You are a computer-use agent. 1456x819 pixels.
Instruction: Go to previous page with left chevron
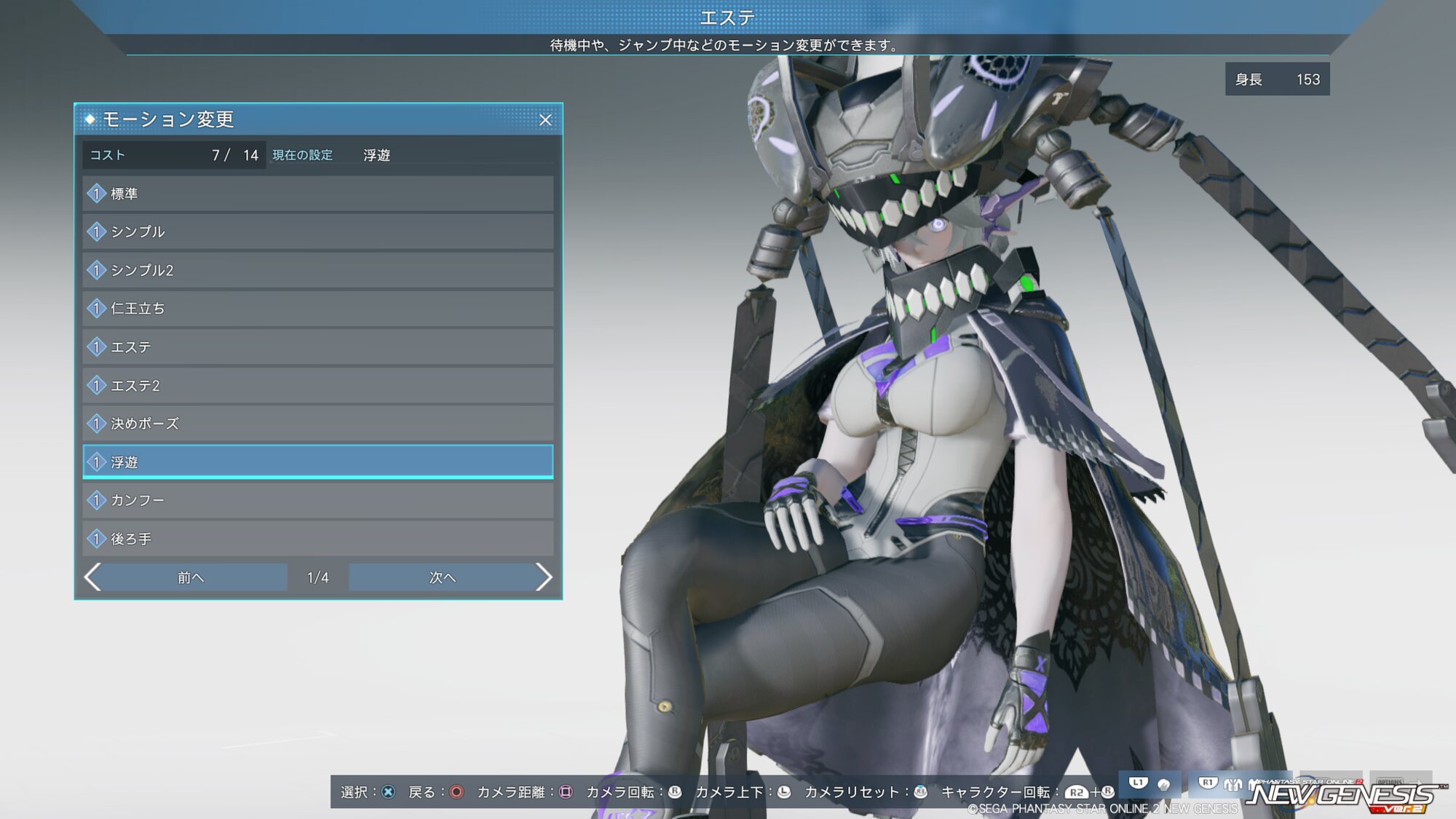[93, 577]
